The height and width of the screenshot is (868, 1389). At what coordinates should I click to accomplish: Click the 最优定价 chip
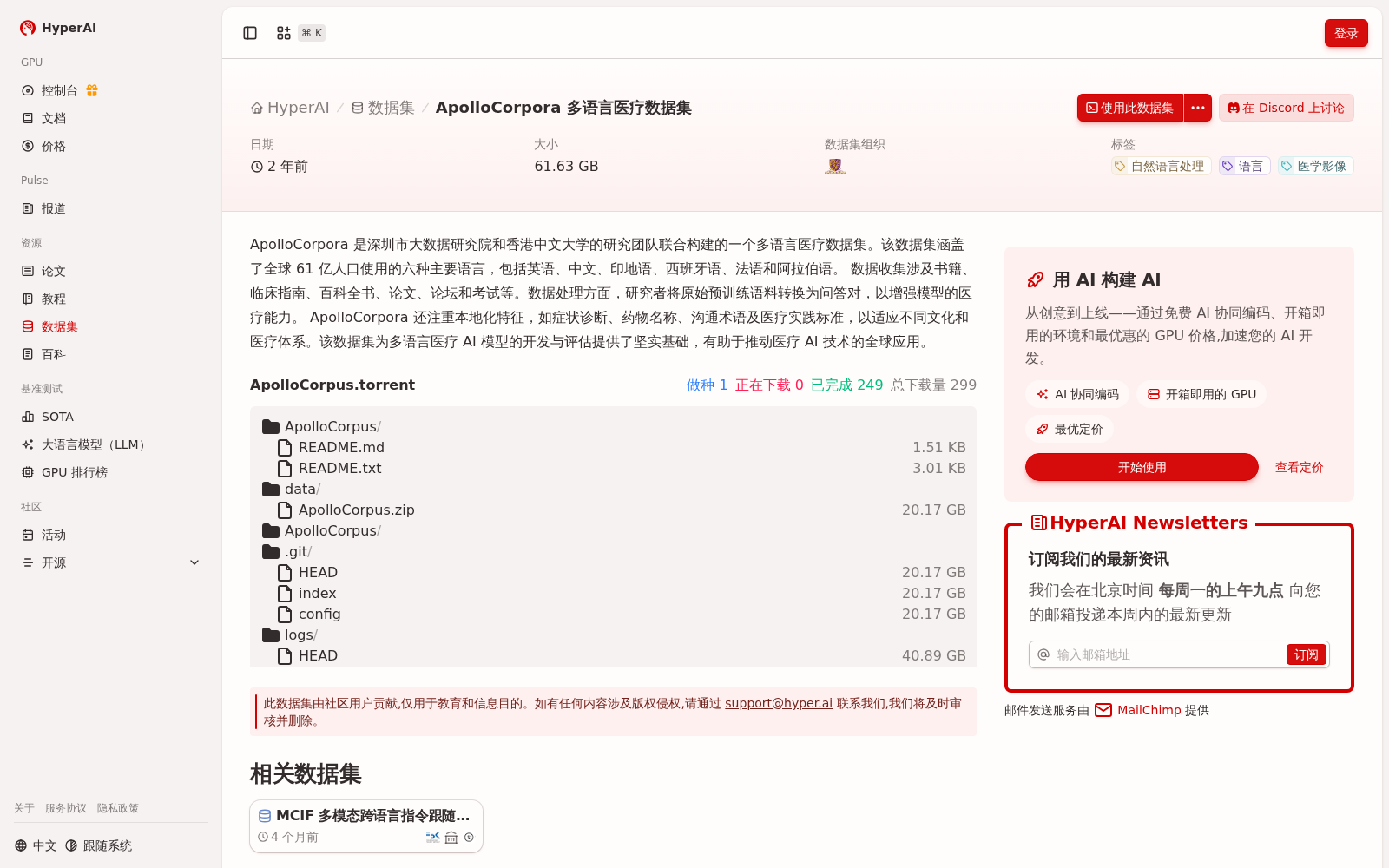pyautogui.click(x=1070, y=429)
